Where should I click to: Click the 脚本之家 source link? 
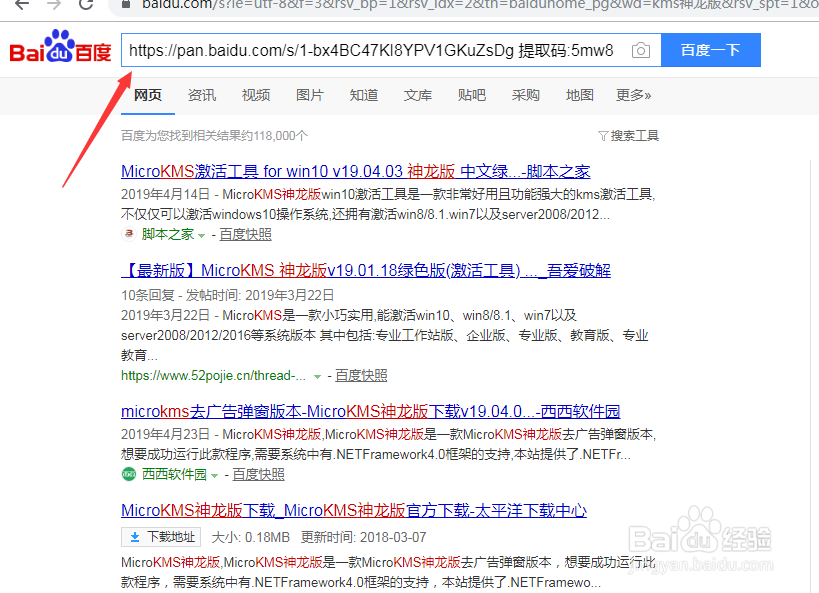pyautogui.click(x=168, y=235)
